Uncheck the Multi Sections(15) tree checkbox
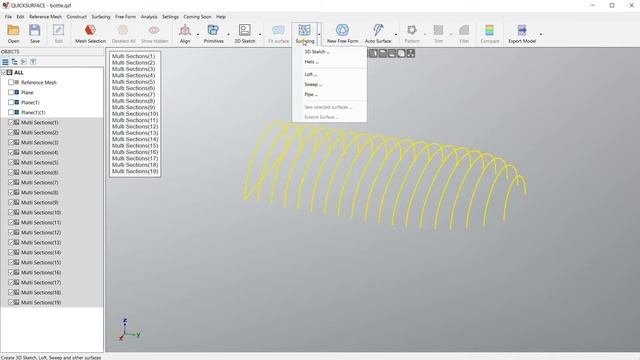640x360 pixels. [x=11, y=262]
